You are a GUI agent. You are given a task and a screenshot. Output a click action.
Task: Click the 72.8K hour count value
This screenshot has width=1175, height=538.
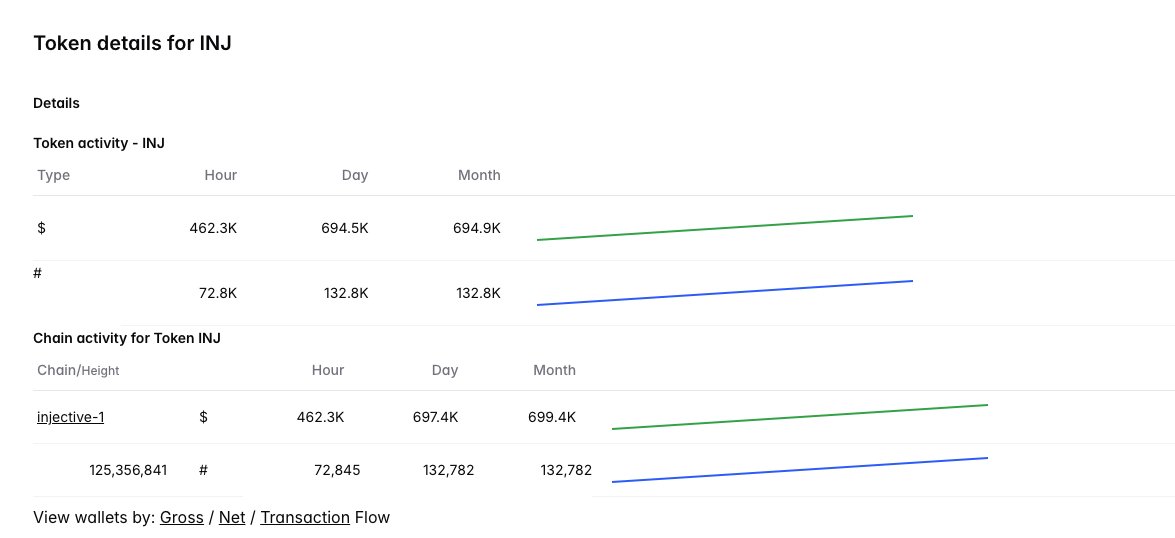coord(217,293)
